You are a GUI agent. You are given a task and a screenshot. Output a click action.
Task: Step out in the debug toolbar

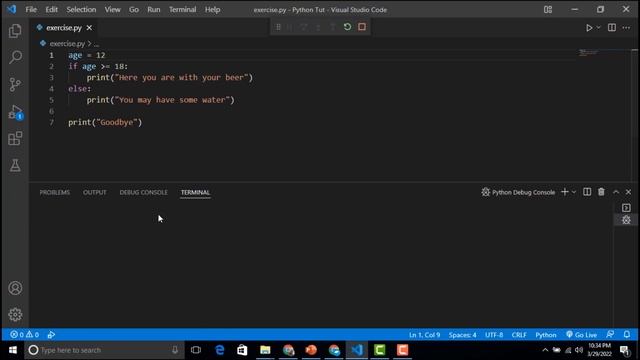333,27
